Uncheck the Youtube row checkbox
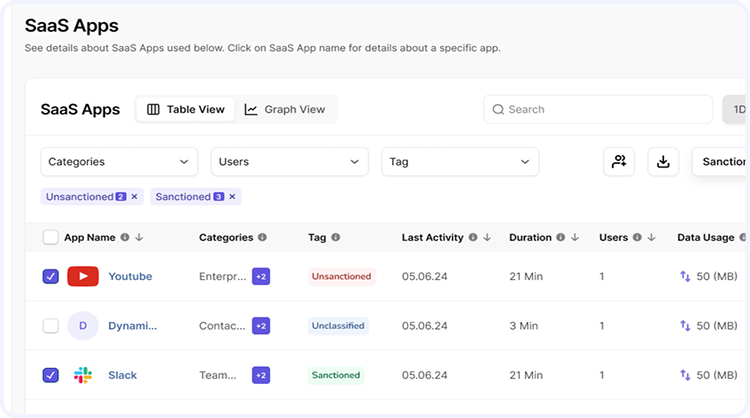750x418 pixels. coord(51,276)
